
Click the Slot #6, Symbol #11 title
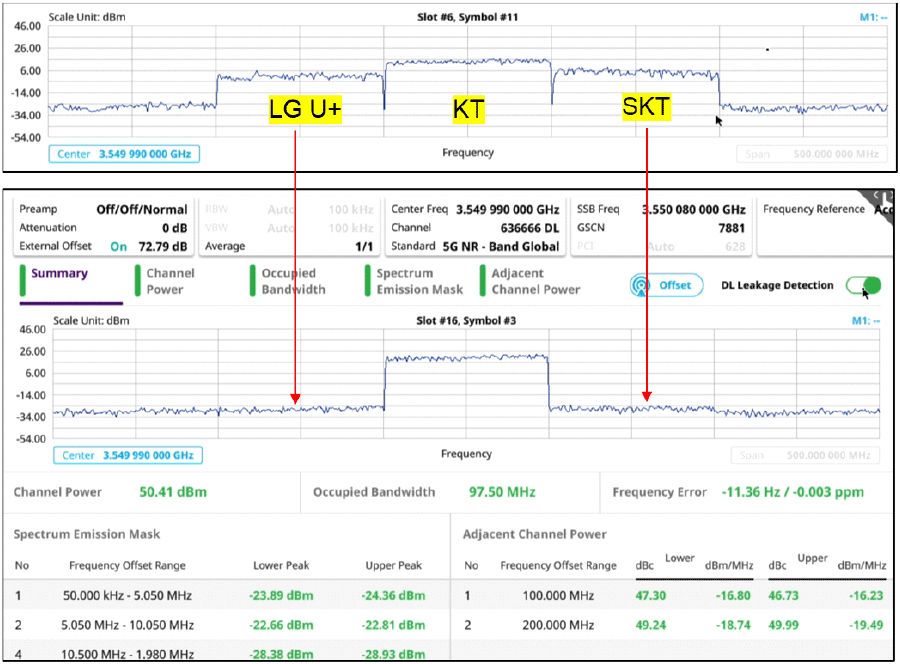pos(467,17)
